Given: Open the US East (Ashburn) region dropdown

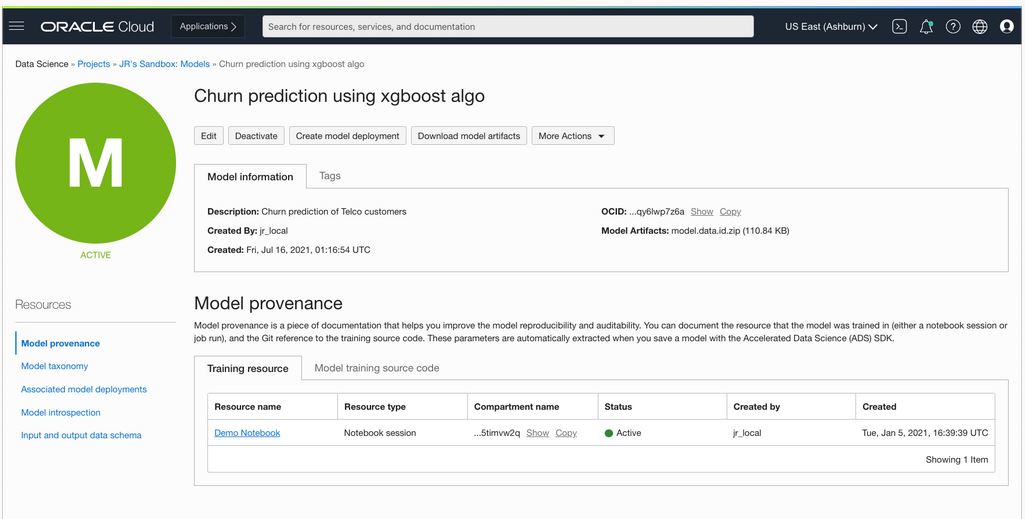Looking at the screenshot, I should (831, 27).
